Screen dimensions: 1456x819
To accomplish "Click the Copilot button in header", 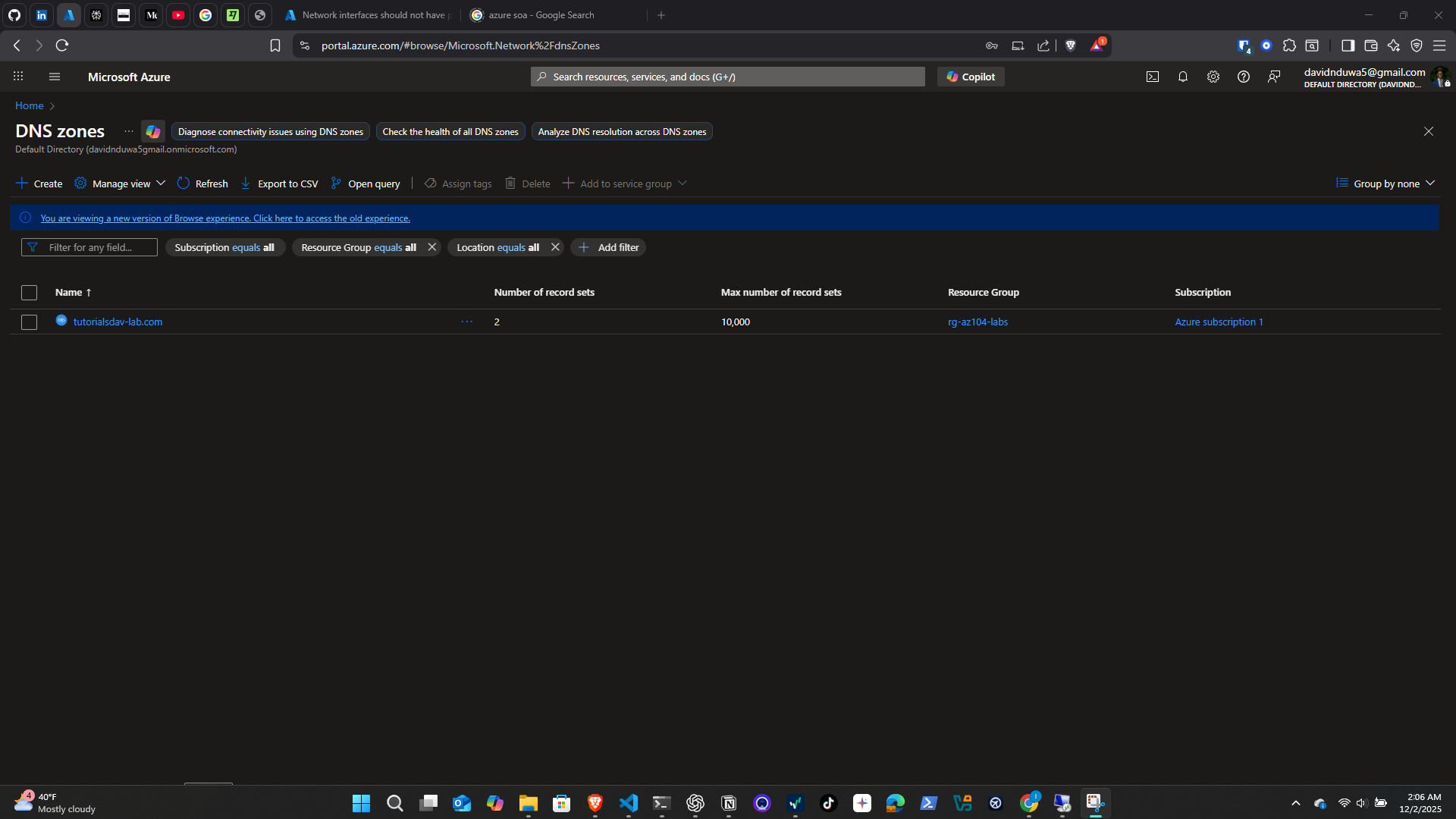I will coord(971,77).
